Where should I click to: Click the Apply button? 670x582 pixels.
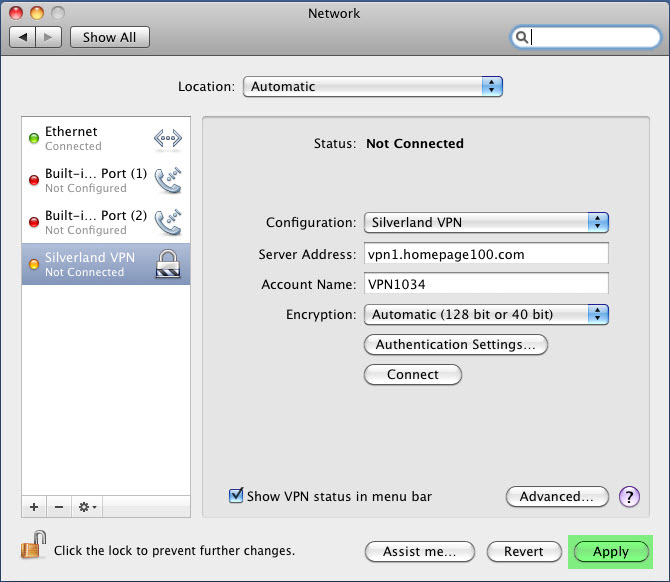[611, 551]
